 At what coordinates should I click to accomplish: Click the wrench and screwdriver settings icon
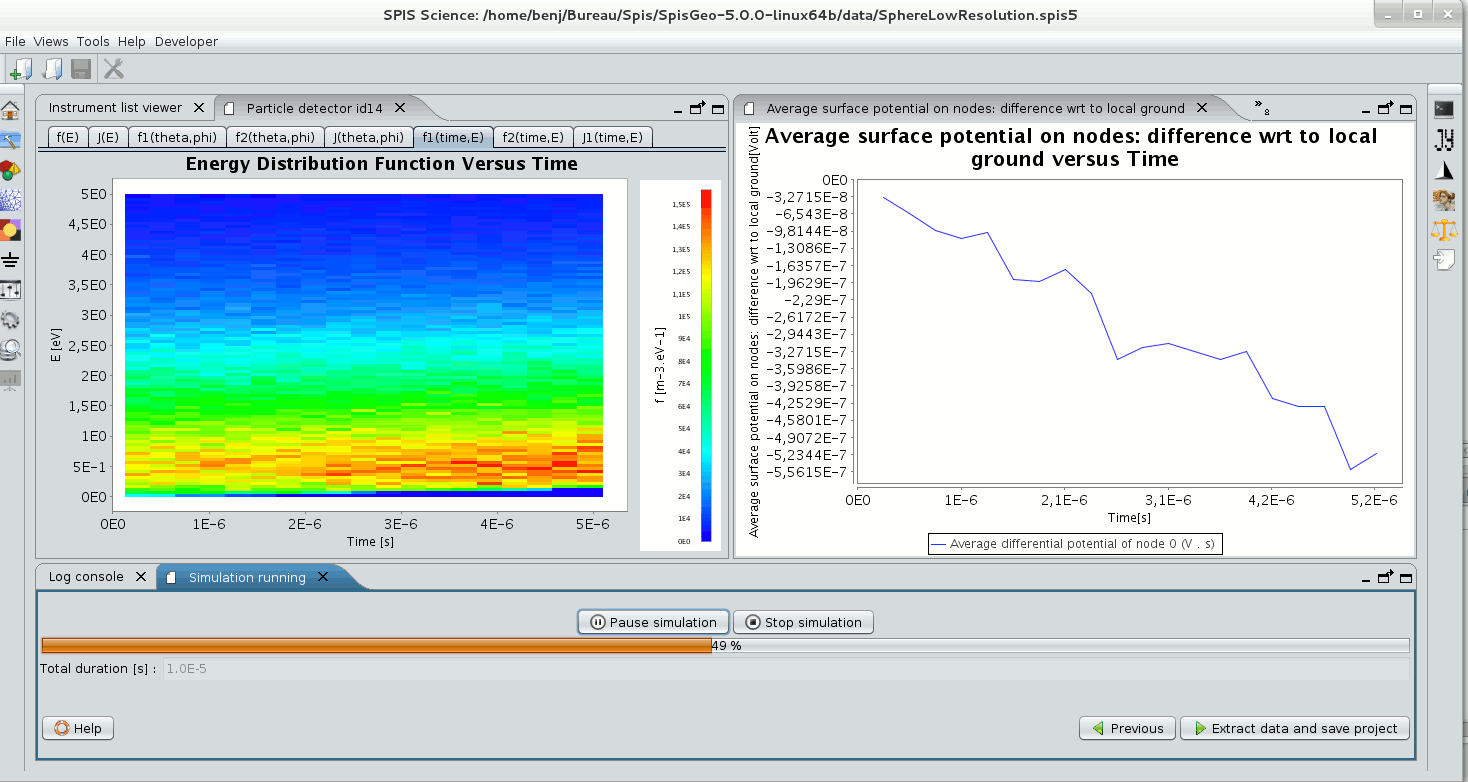coord(114,69)
